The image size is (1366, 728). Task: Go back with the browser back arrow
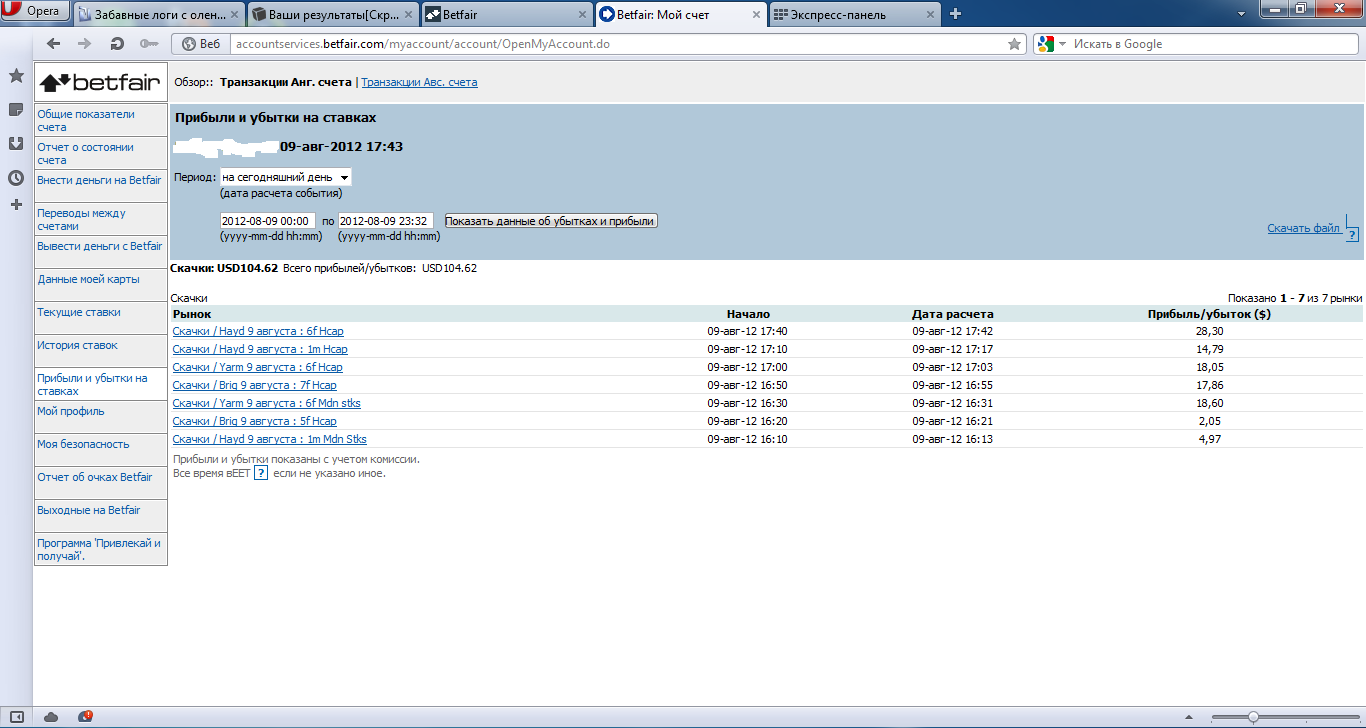point(54,44)
